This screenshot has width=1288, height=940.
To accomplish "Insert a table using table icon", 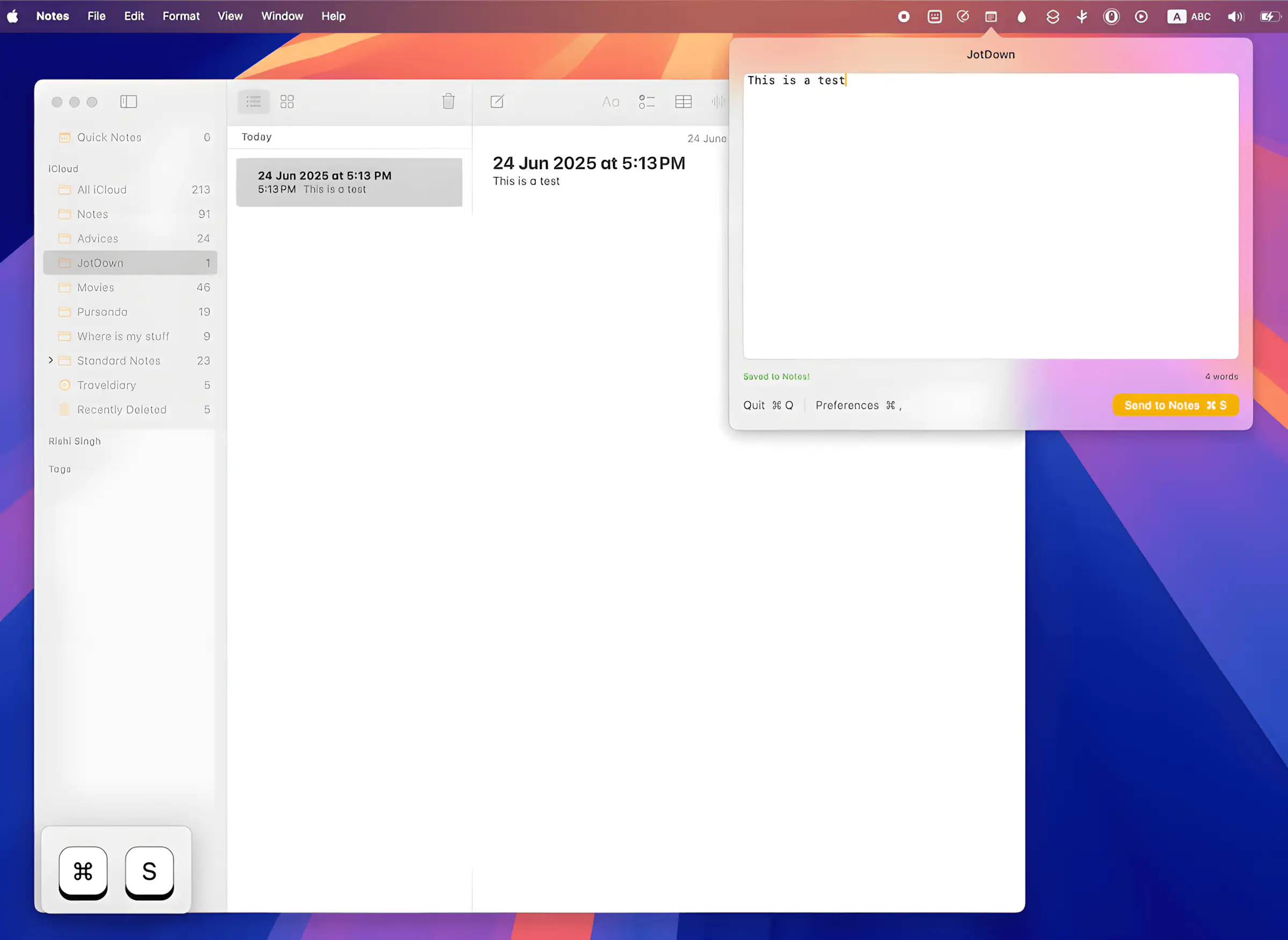I will point(683,102).
